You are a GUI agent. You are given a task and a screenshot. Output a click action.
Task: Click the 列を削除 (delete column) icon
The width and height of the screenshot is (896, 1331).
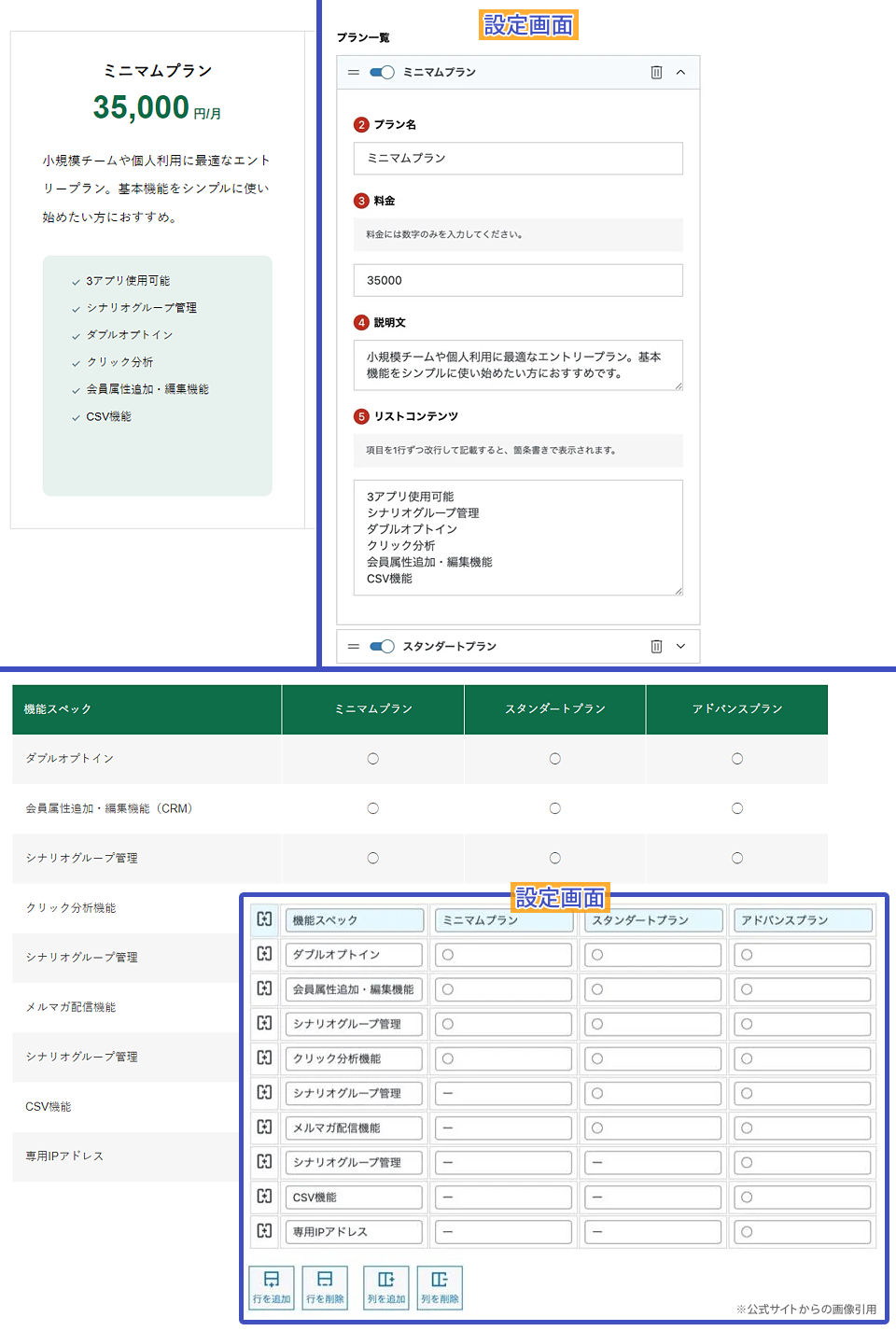pyautogui.click(x=440, y=1286)
